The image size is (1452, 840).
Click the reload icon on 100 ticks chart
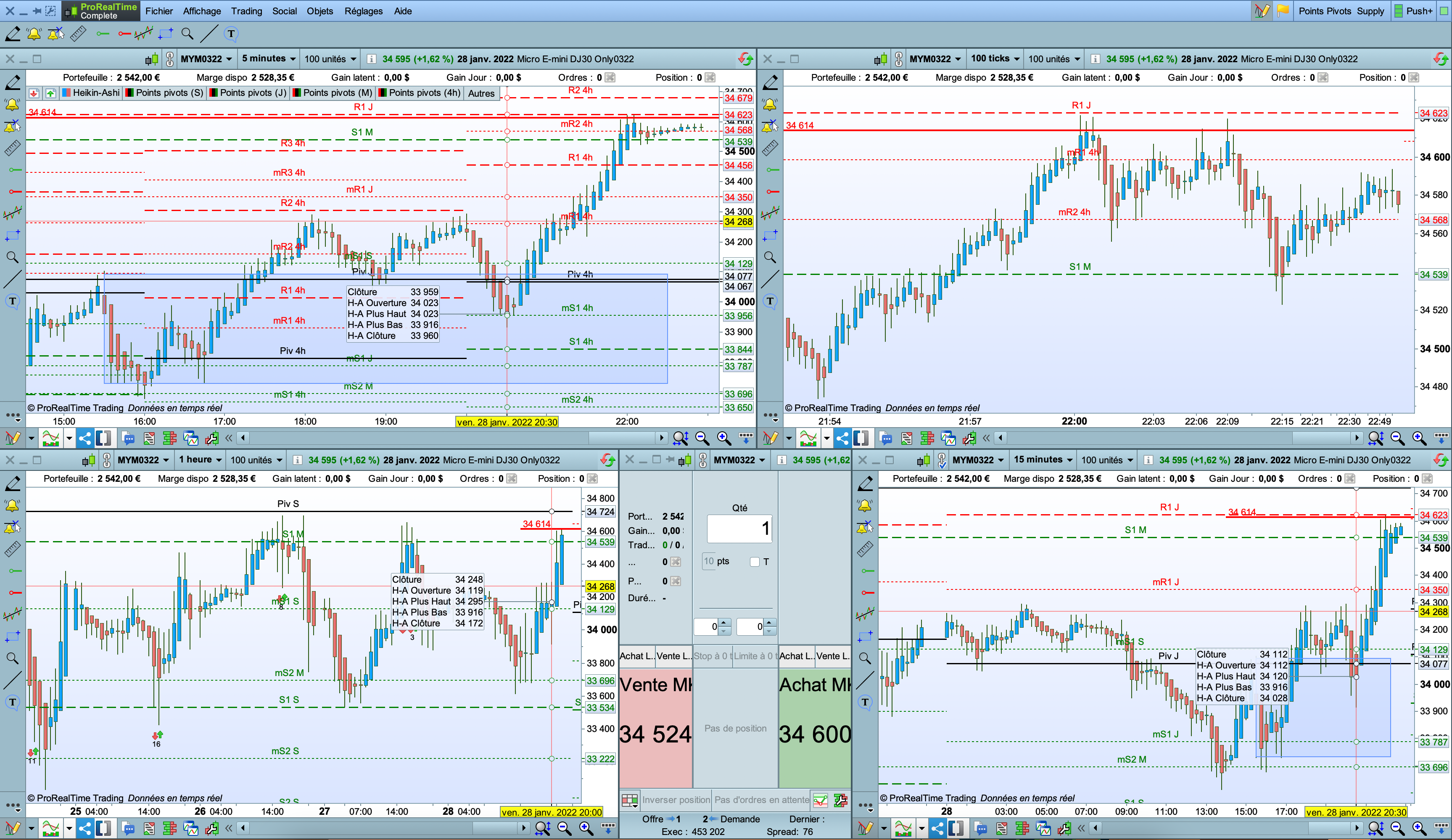tap(1441, 59)
